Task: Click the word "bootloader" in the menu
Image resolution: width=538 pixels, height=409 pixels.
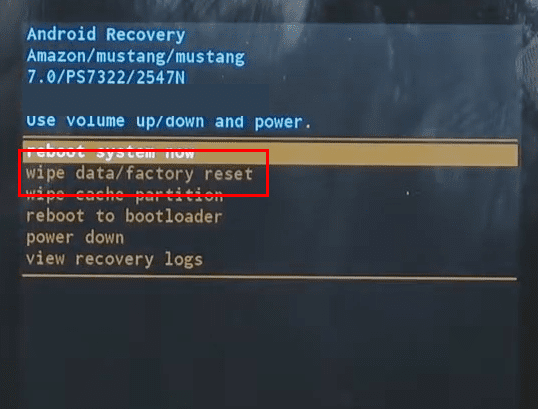Action: (174, 216)
